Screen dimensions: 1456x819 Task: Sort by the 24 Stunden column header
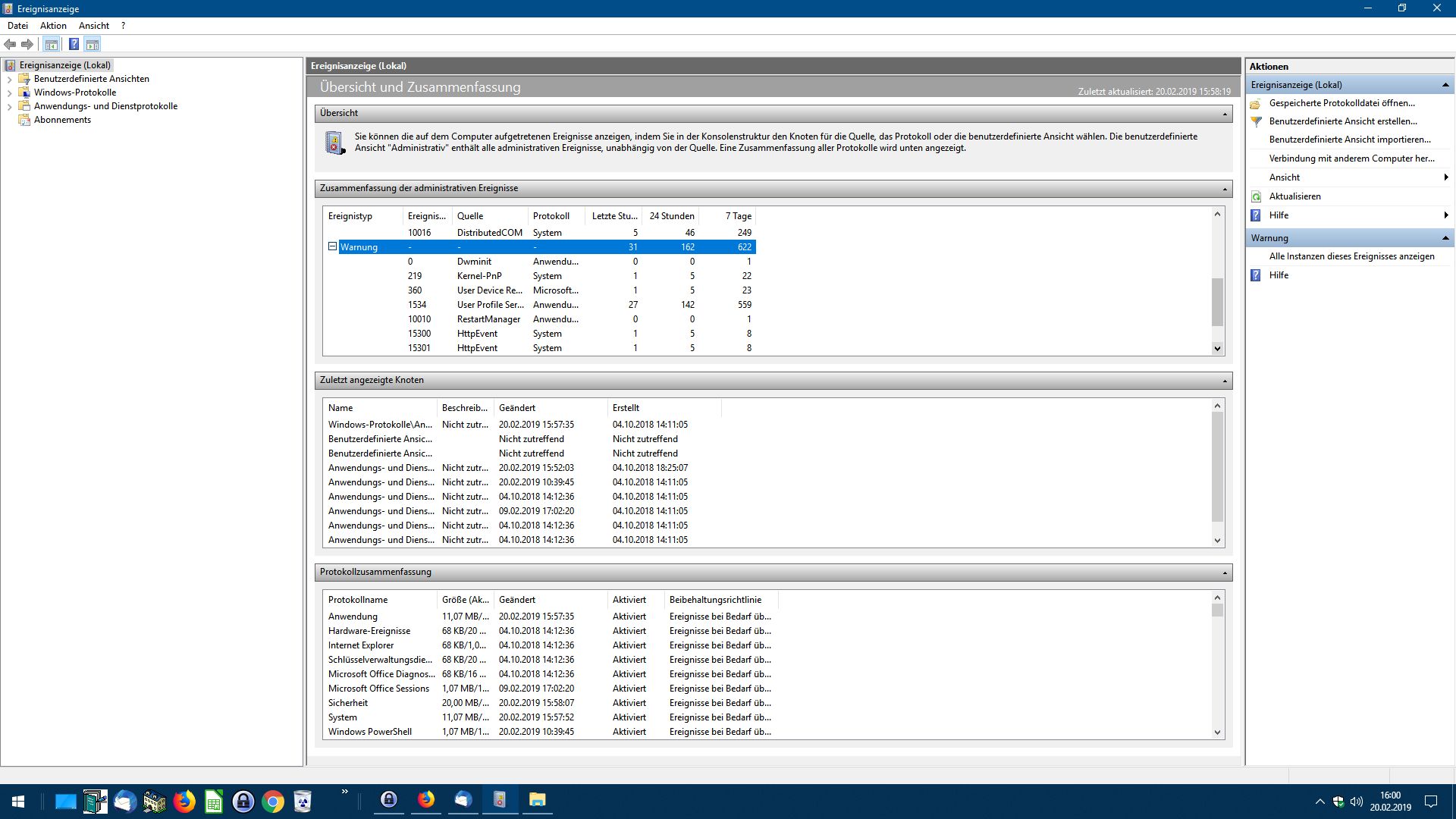pos(670,216)
